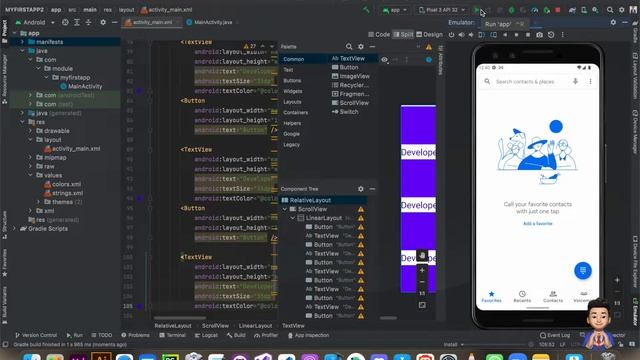Viewport: 640px width, 360px height.
Task: Collapse LinearLayout in Component Tree
Action: click(x=293, y=218)
